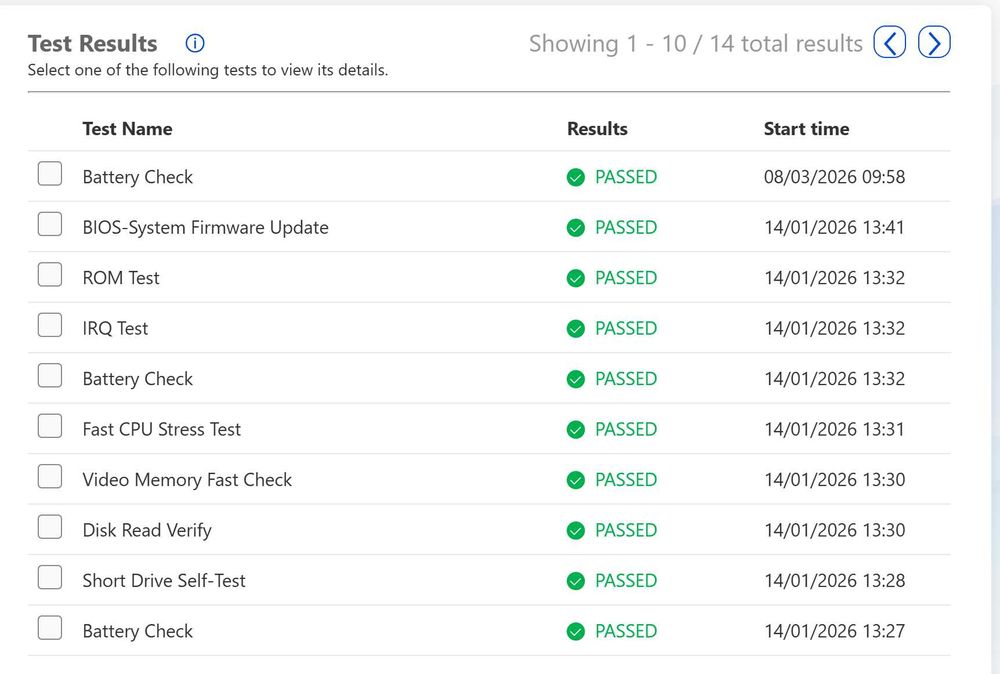Click green passed icon for ROM Test
Viewport: 1000px width, 674px height.
575,278
